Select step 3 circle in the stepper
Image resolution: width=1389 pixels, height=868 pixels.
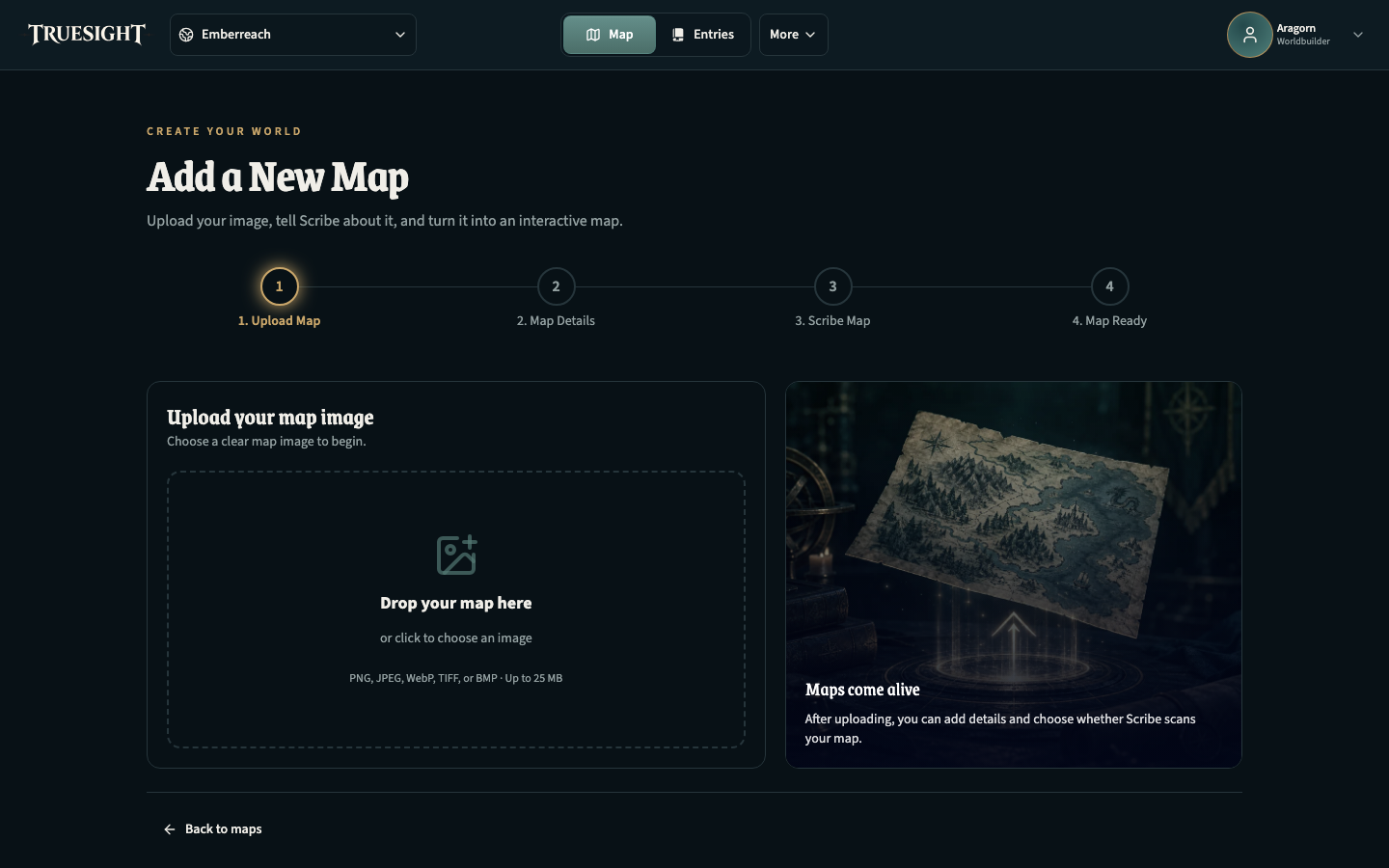click(832, 286)
